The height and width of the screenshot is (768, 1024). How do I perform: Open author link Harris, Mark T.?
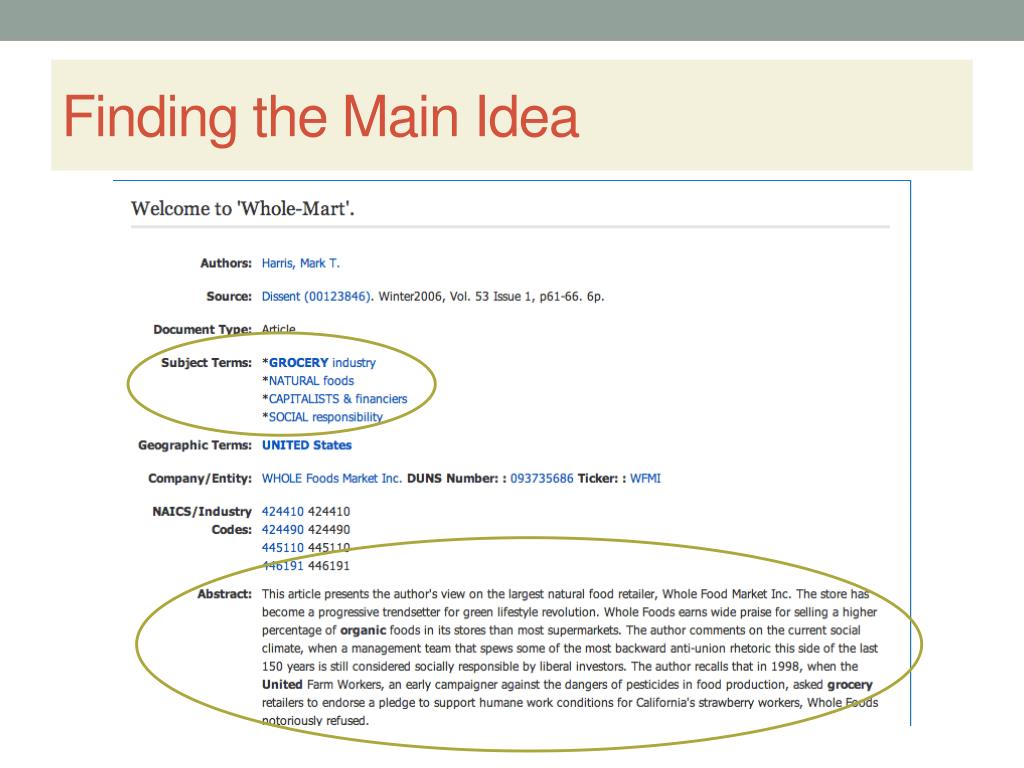[300, 263]
